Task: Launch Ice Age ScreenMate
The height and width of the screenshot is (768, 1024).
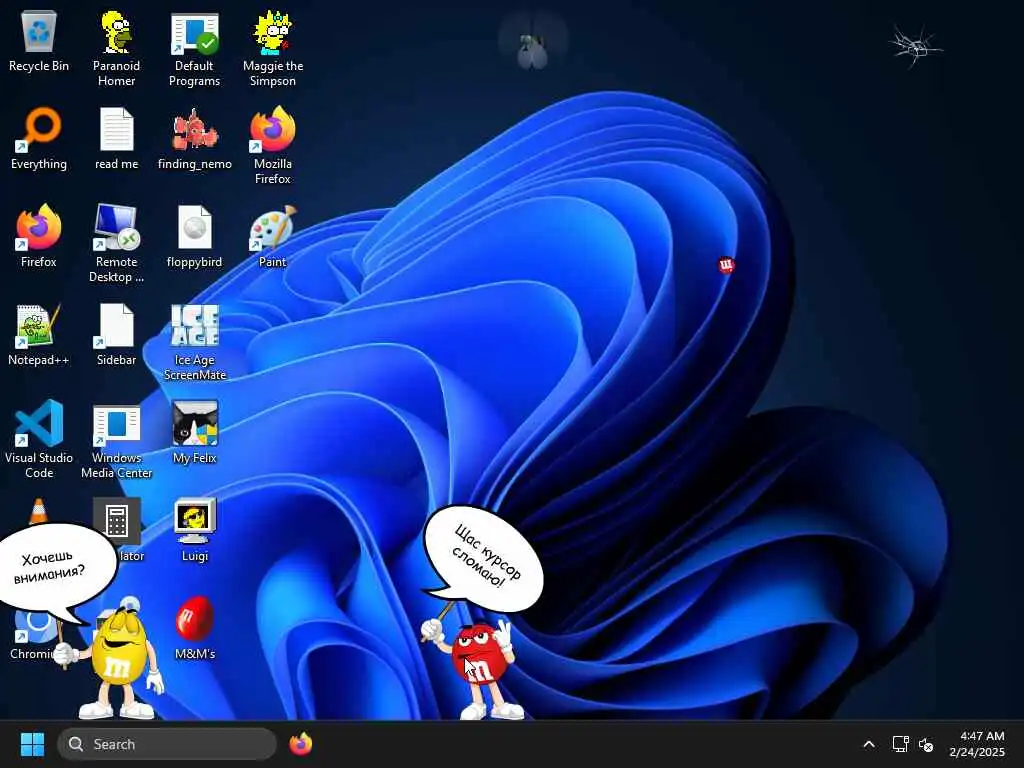Action: click(x=195, y=342)
